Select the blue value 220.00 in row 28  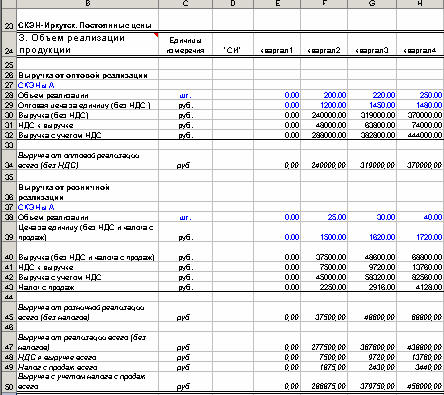click(384, 95)
